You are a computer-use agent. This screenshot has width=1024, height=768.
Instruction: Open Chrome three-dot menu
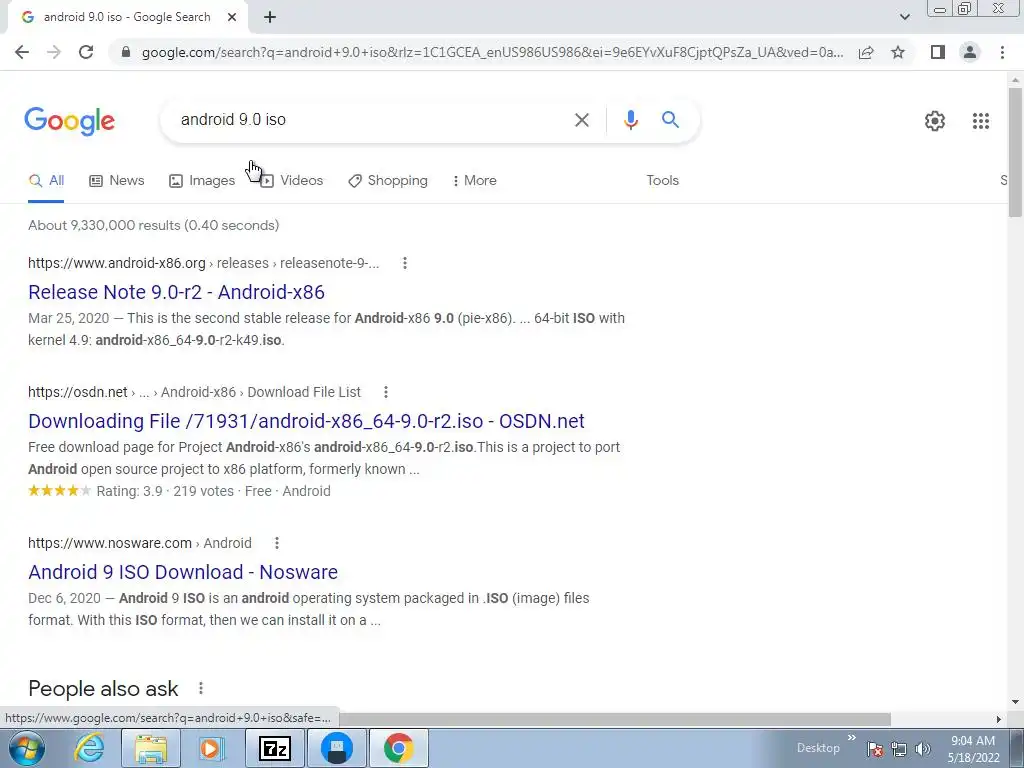[1002, 52]
